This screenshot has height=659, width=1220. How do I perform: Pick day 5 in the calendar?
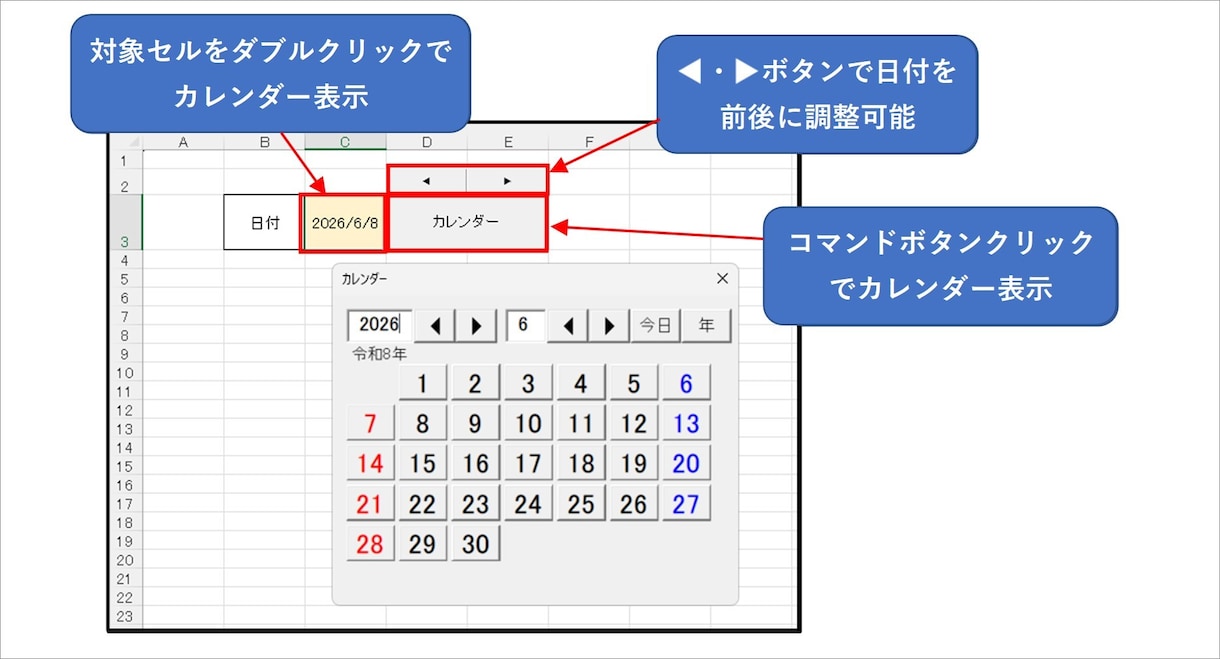pos(634,383)
